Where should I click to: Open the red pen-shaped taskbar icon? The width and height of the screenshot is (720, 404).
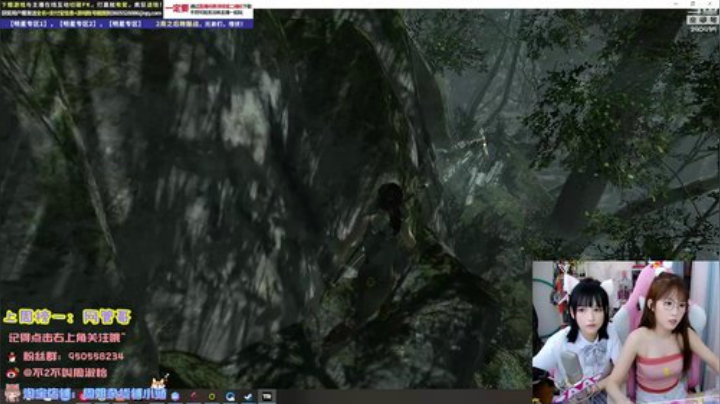tap(193, 396)
